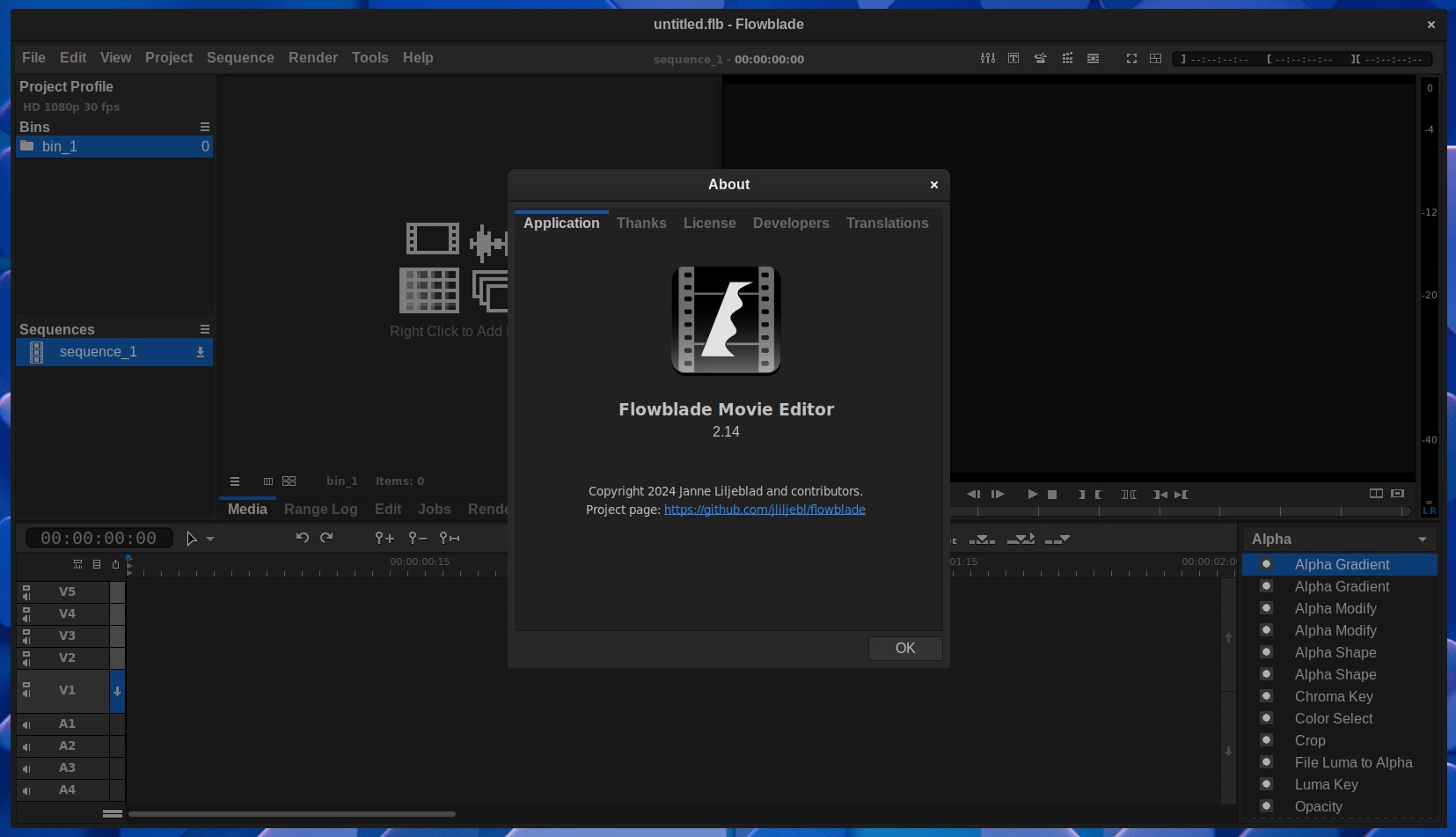Viewport: 1456px width, 837px height.
Task: Toggle the mute icons on track V5
Action: [26, 592]
